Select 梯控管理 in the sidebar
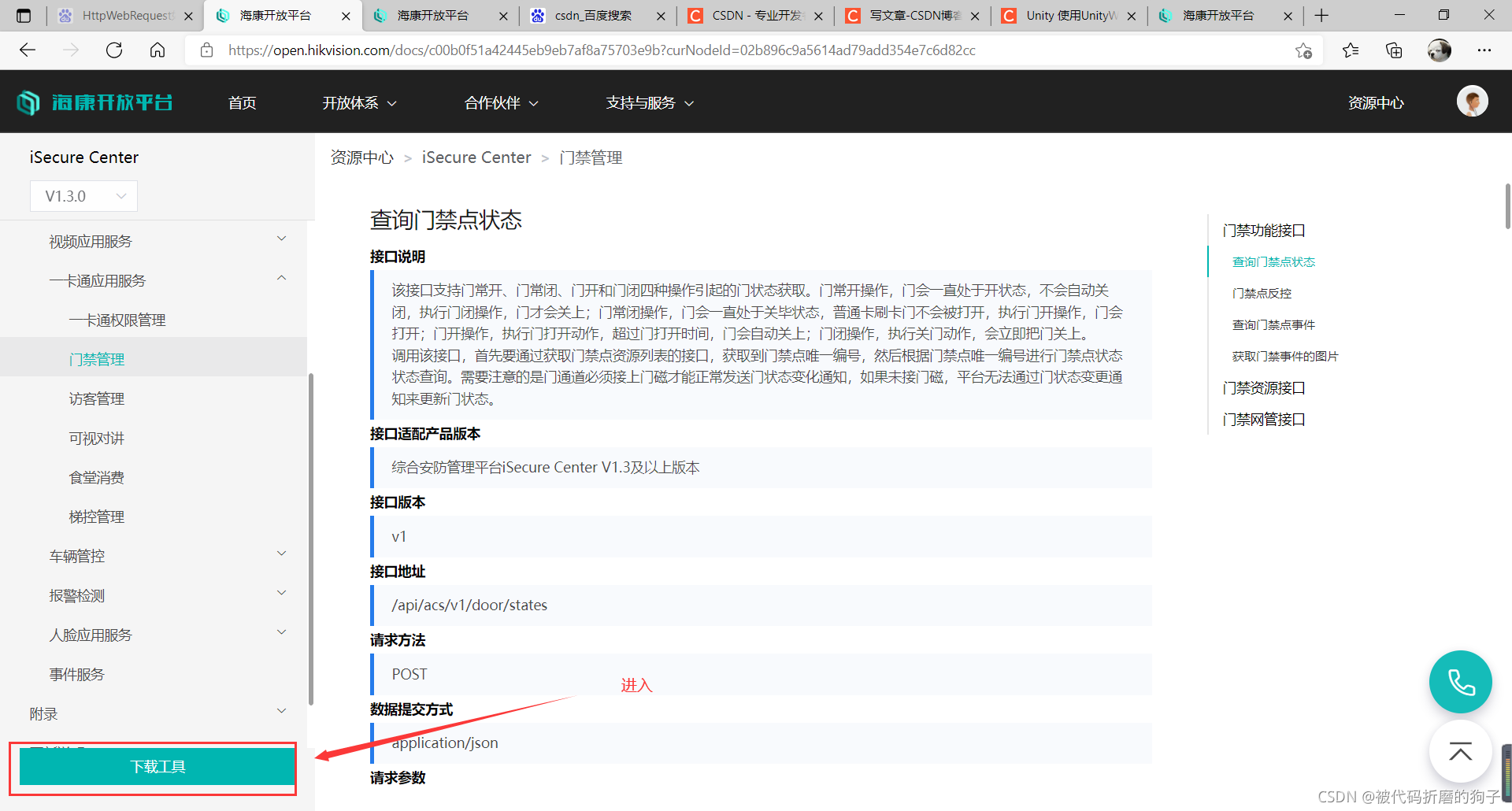This screenshot has height=811, width=1512. (x=97, y=517)
